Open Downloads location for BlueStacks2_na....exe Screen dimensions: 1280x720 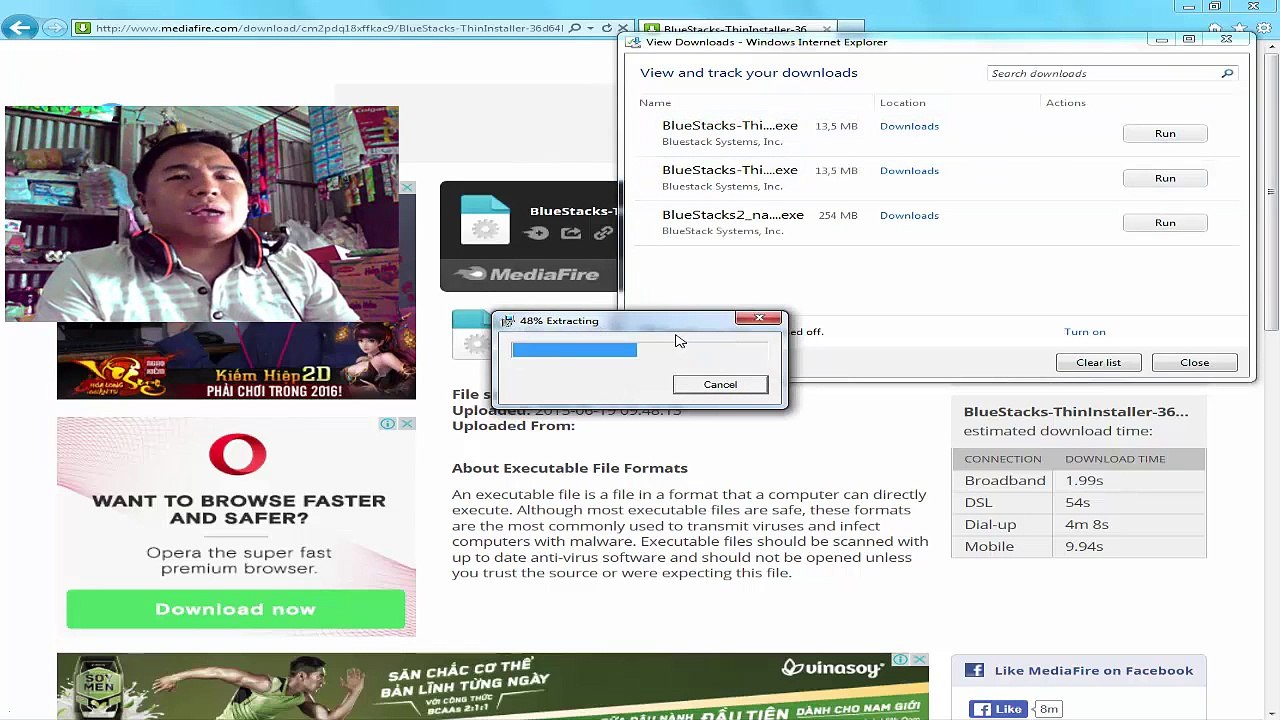click(x=909, y=215)
